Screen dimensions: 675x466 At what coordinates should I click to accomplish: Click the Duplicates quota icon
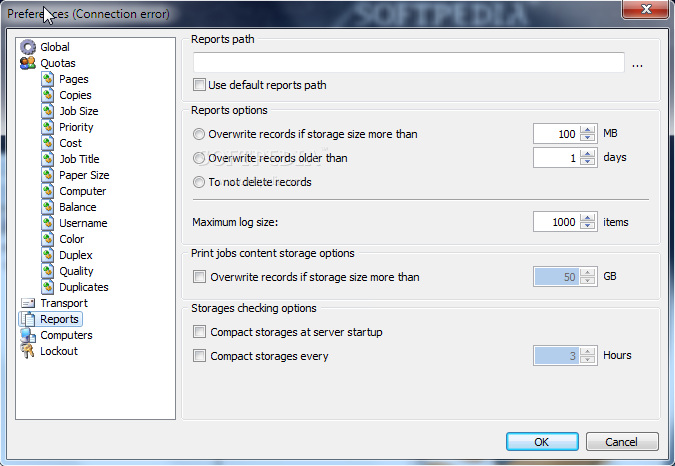point(48,287)
